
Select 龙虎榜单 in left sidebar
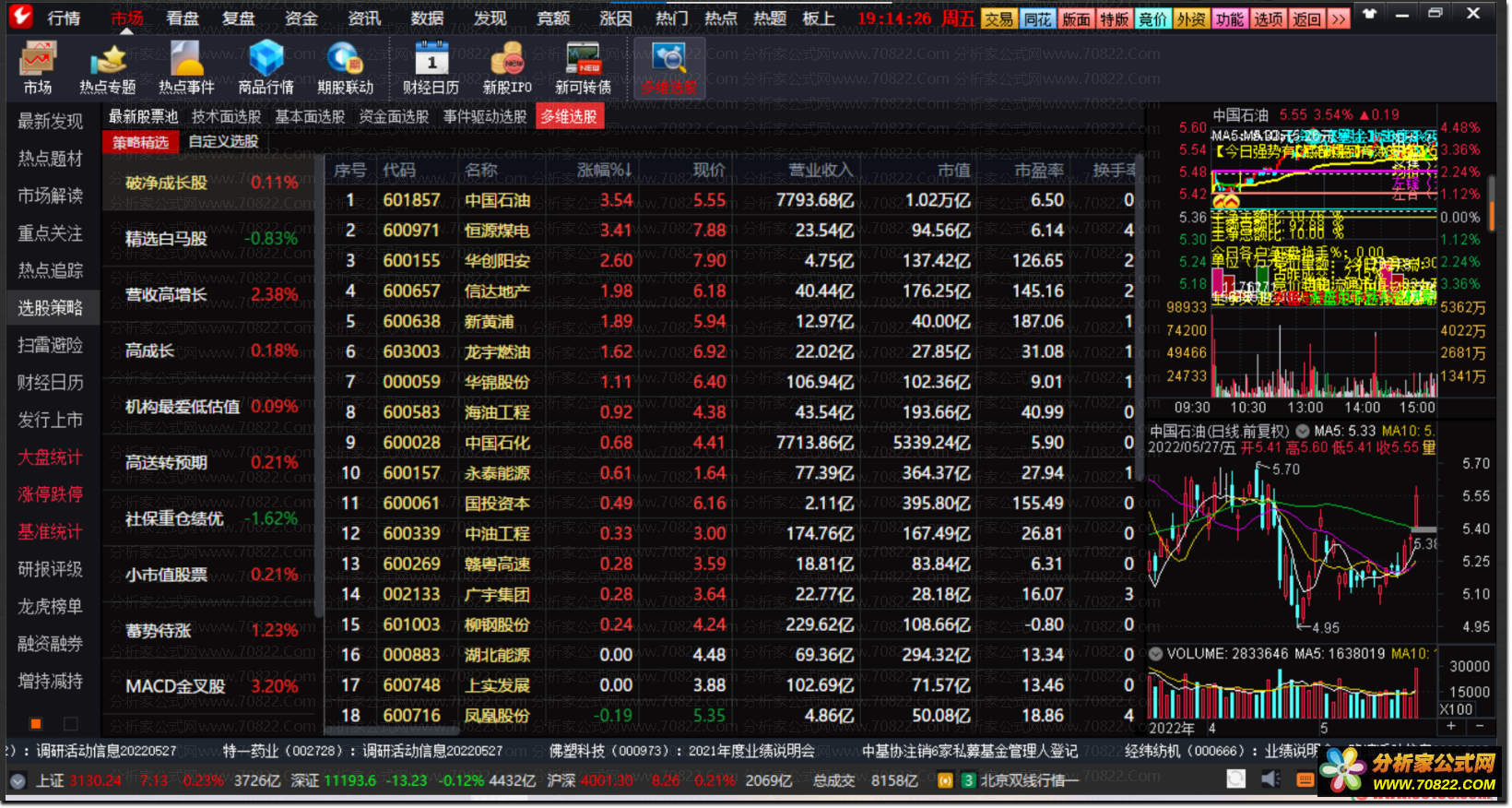coord(50,606)
